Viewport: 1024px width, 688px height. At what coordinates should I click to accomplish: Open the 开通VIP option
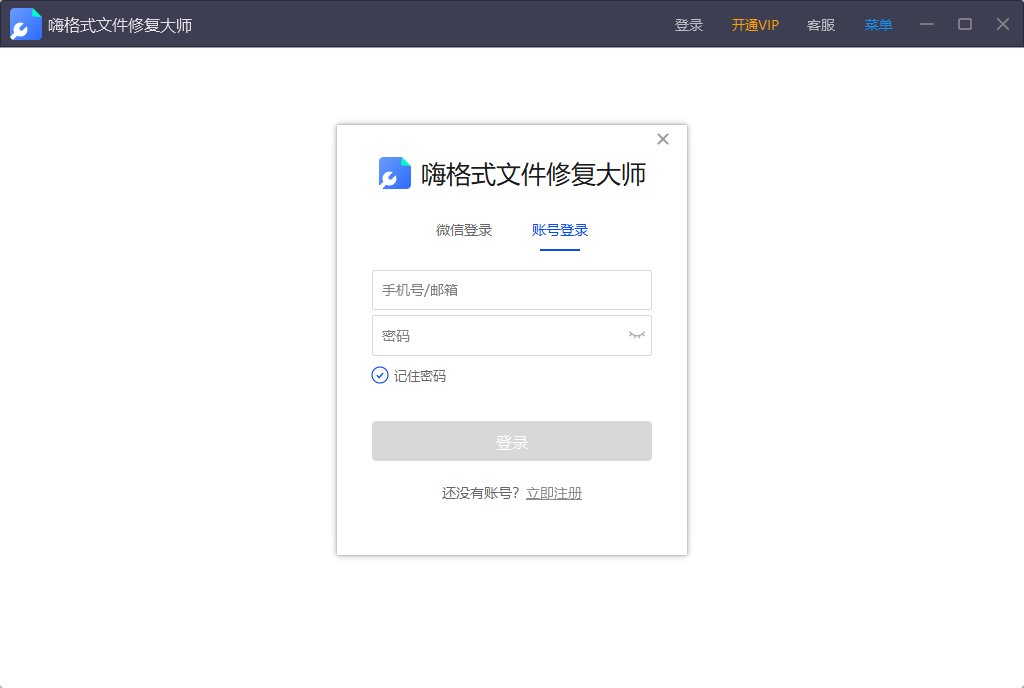point(755,25)
